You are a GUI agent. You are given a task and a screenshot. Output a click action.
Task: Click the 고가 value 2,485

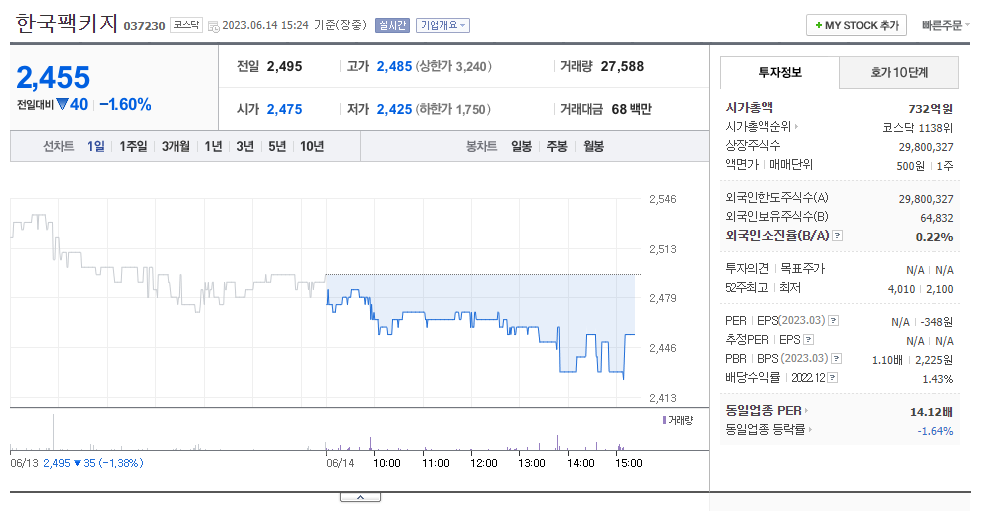(394, 66)
